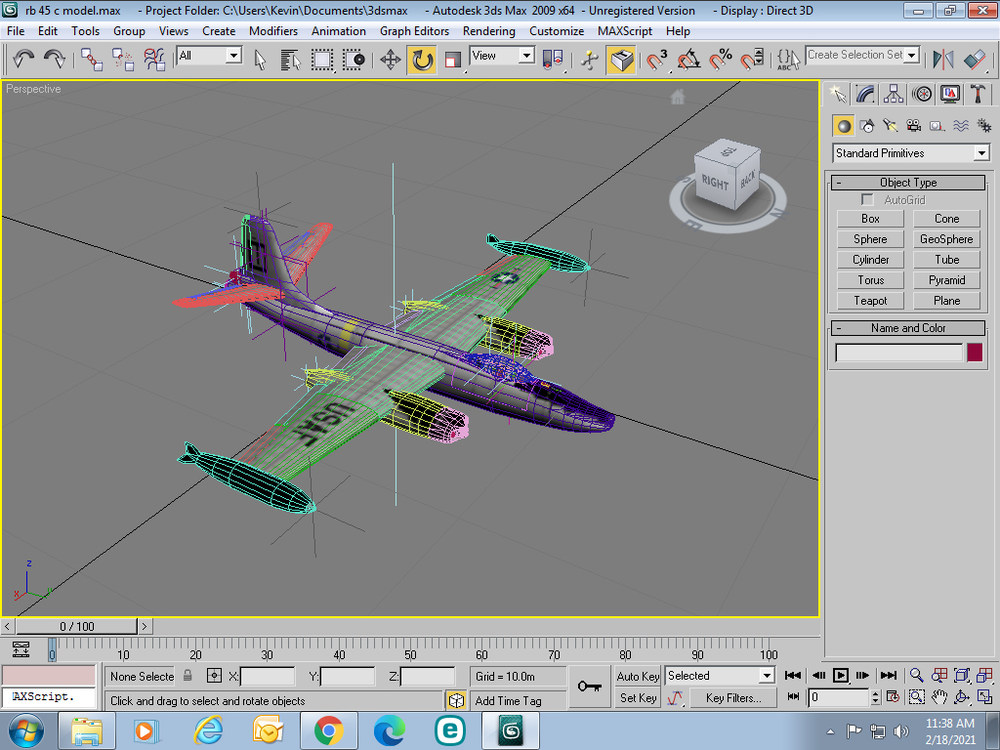Open the MAXScript menu

click(624, 31)
